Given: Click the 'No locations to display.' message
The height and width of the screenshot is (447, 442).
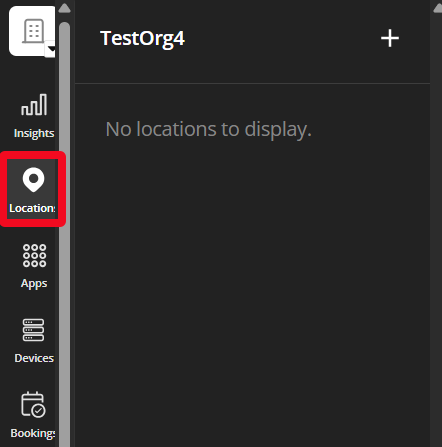Looking at the screenshot, I should click(x=209, y=129).
